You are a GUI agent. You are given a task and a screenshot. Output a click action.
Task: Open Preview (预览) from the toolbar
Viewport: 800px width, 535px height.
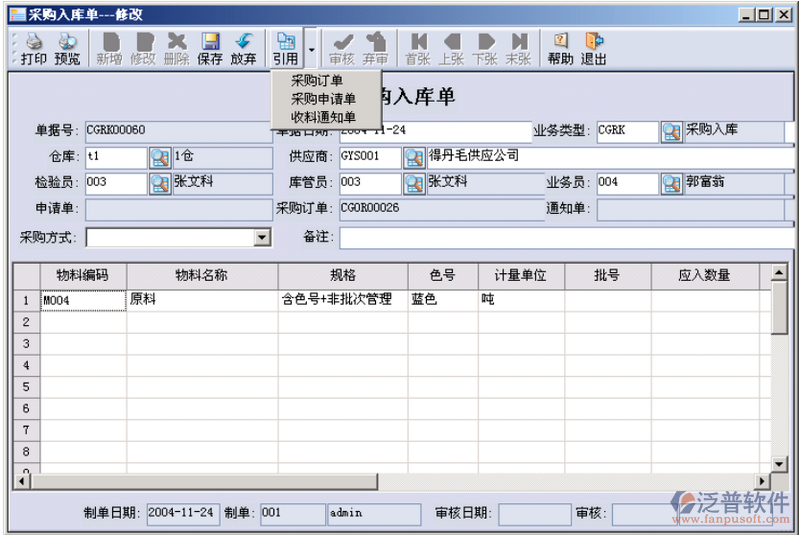(68, 48)
